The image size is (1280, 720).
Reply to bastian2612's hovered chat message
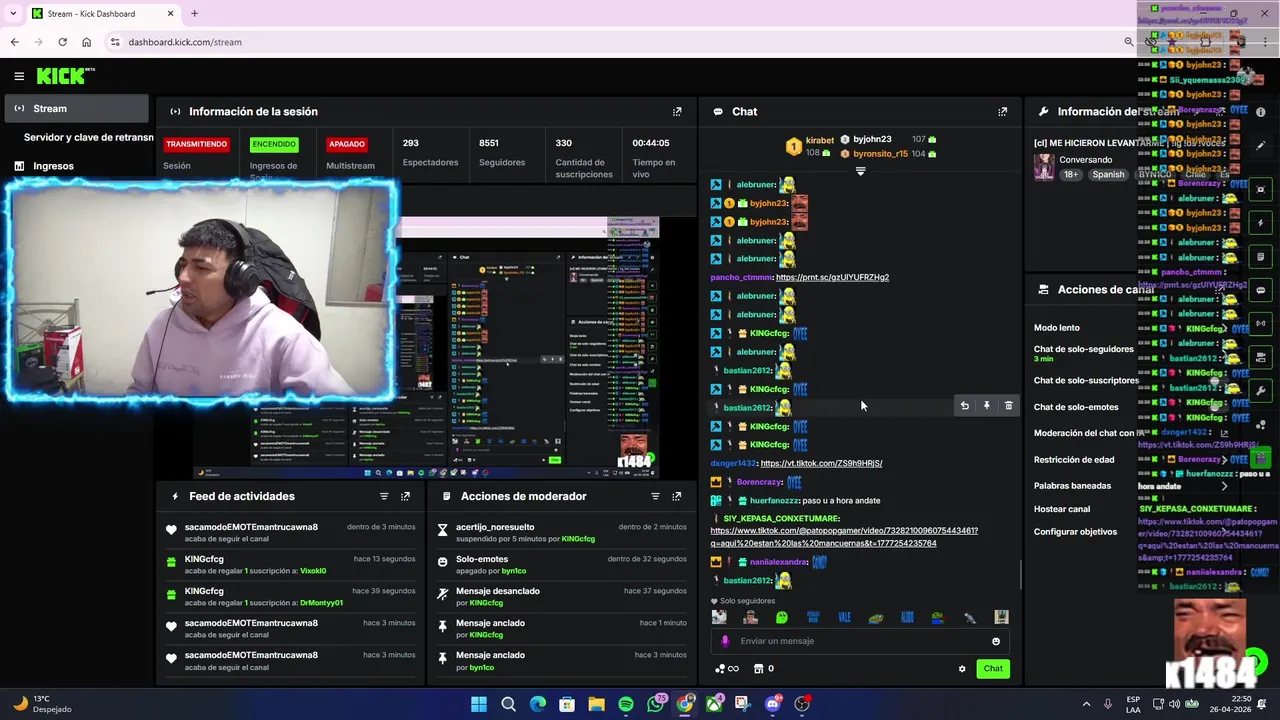pyautogui.click(x=965, y=406)
